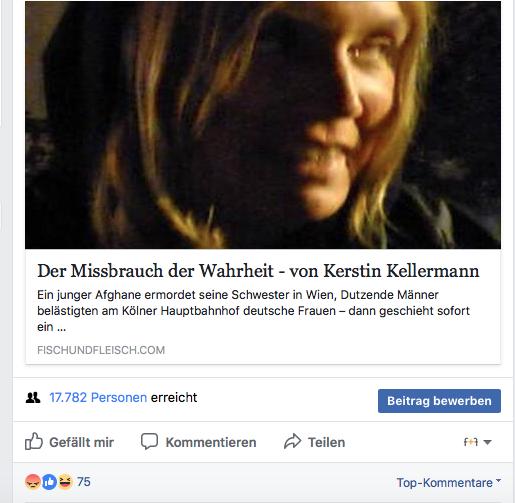Viewport: 515px width, 503px height.
Task: Click the Gefällt mir text label
Action: [81, 442]
